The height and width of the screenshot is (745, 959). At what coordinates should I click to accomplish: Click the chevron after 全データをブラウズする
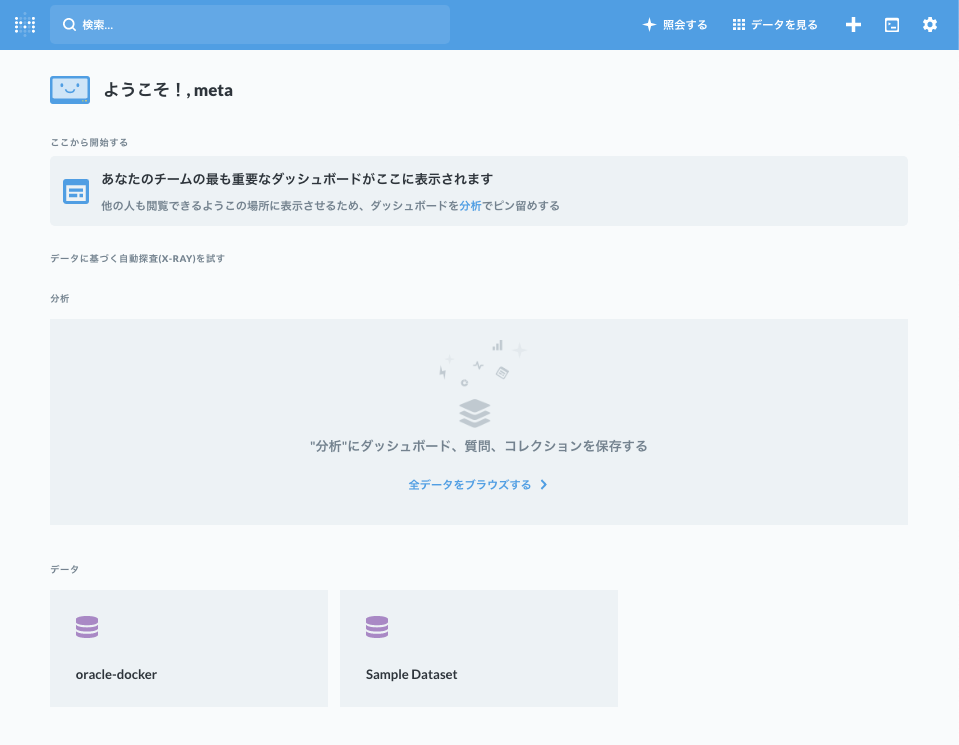point(544,484)
